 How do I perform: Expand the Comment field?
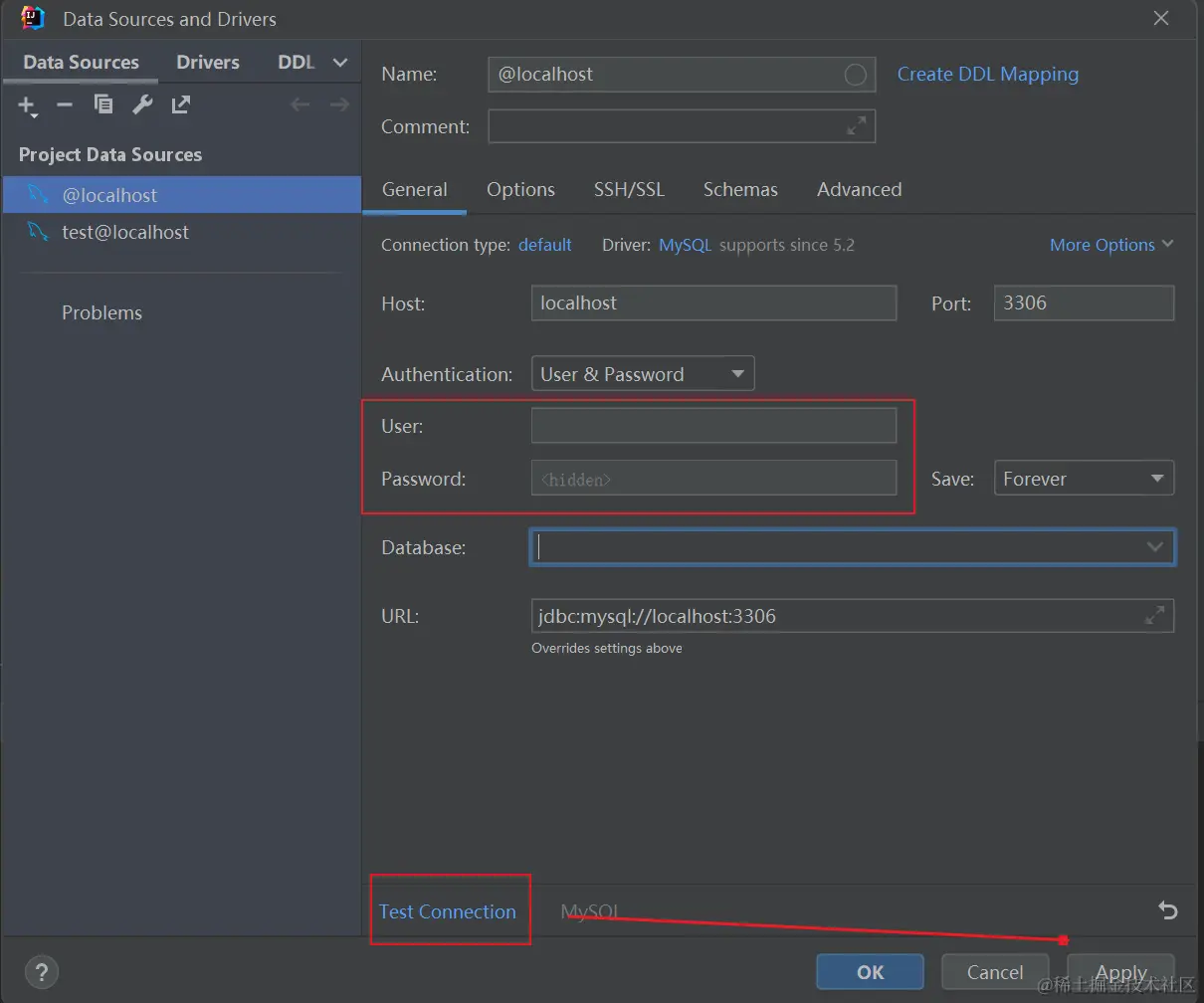(856, 126)
